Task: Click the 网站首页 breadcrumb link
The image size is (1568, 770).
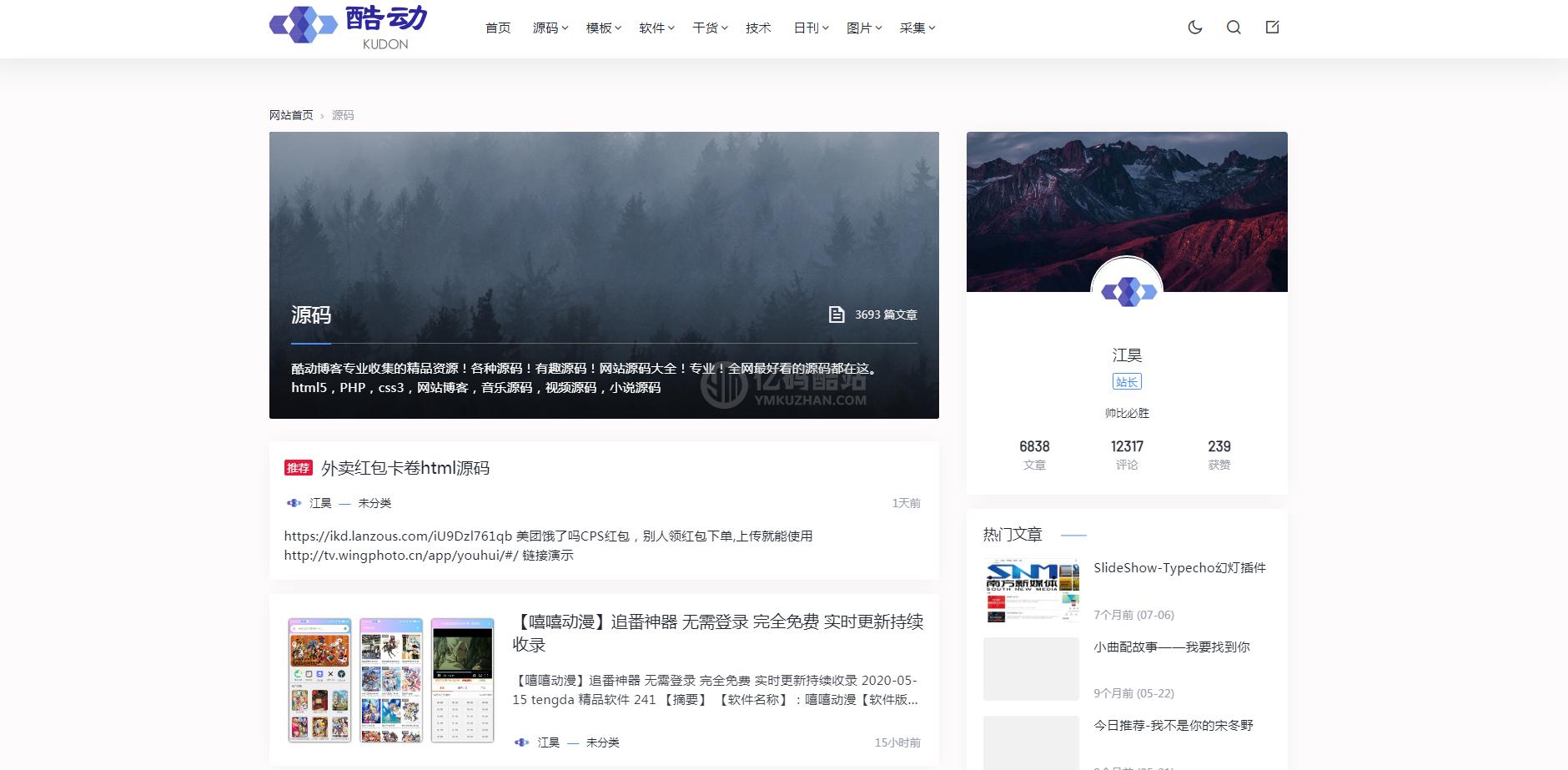Action: coord(291,115)
